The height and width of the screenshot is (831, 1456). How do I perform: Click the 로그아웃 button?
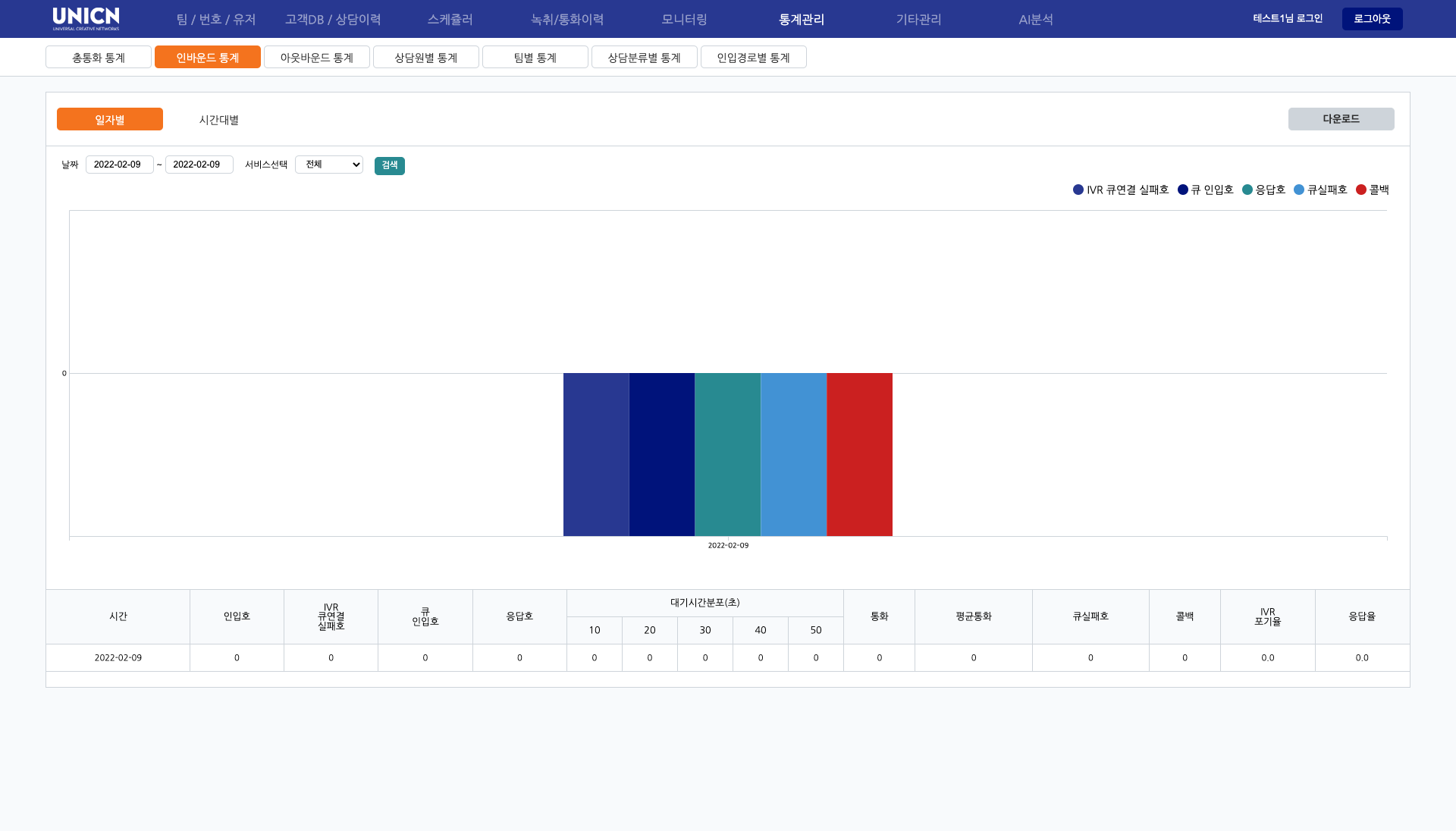(x=1372, y=19)
